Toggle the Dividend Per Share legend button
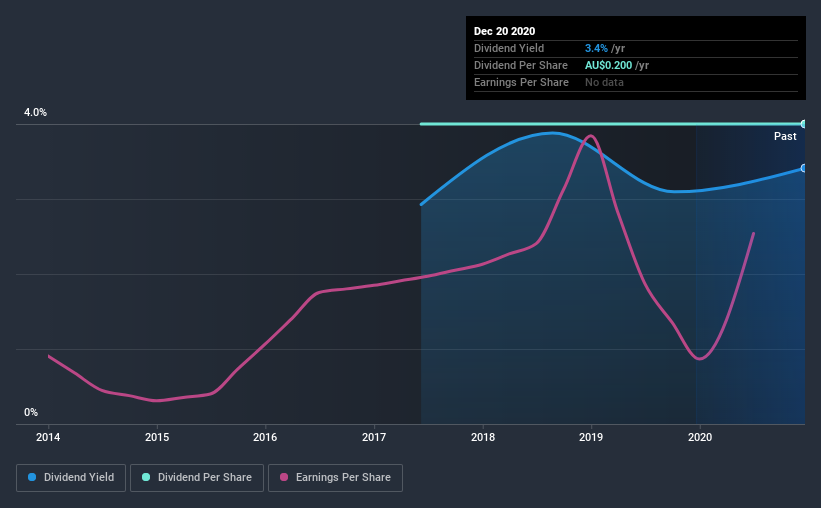The image size is (821, 508). tap(197, 478)
